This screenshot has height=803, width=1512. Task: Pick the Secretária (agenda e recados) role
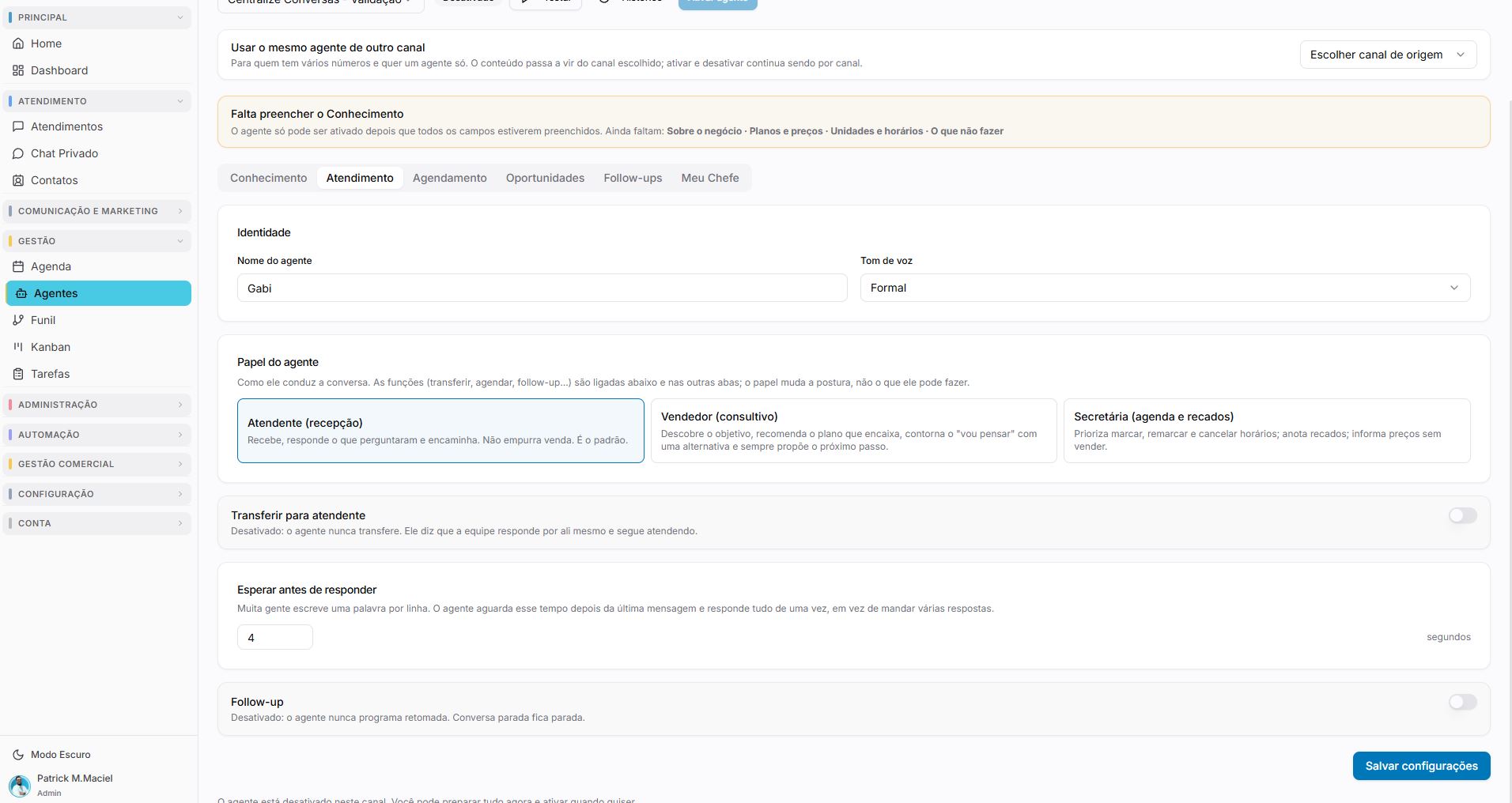1267,431
